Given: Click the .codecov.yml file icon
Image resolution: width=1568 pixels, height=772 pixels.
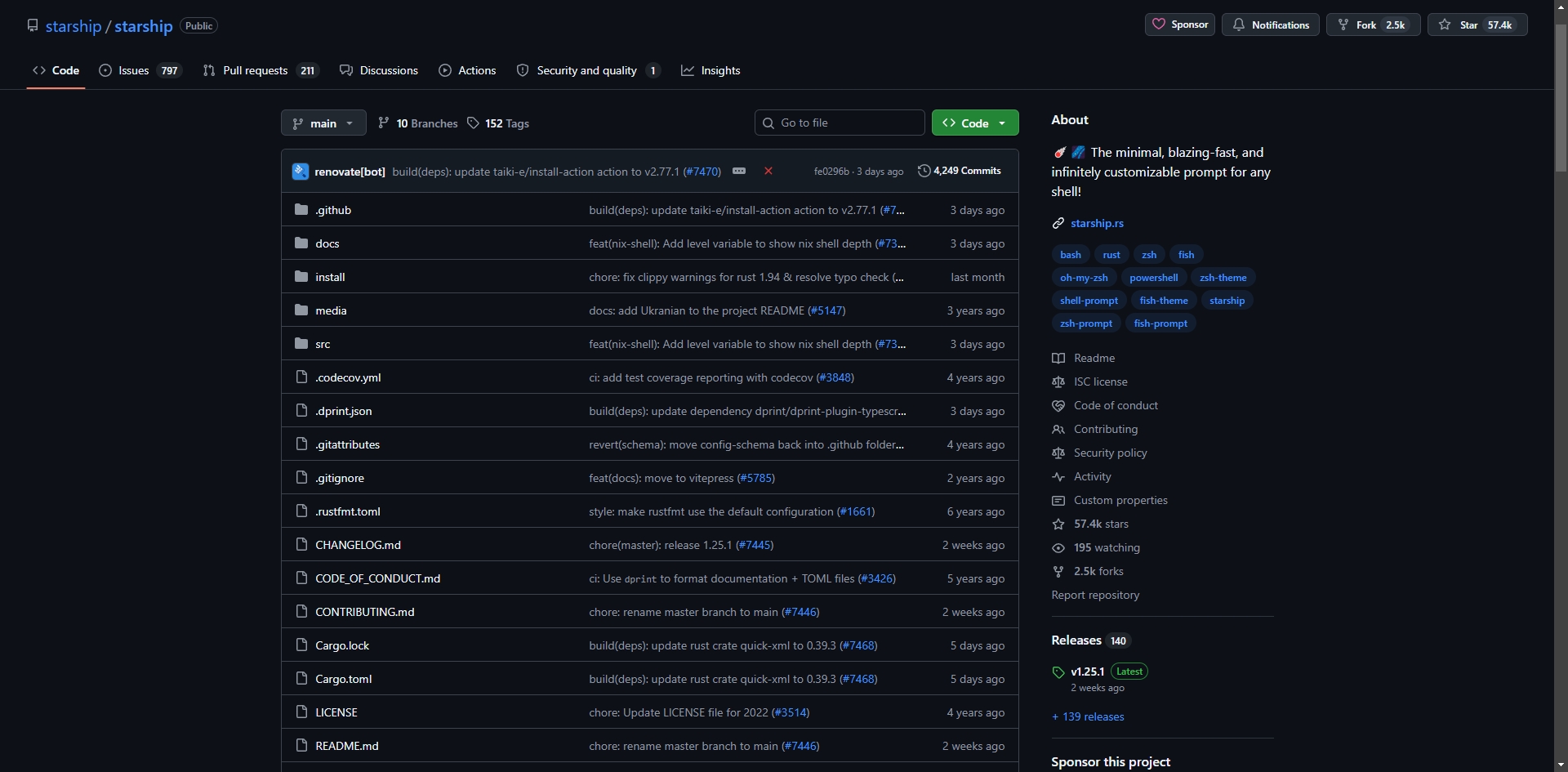Looking at the screenshot, I should (301, 377).
